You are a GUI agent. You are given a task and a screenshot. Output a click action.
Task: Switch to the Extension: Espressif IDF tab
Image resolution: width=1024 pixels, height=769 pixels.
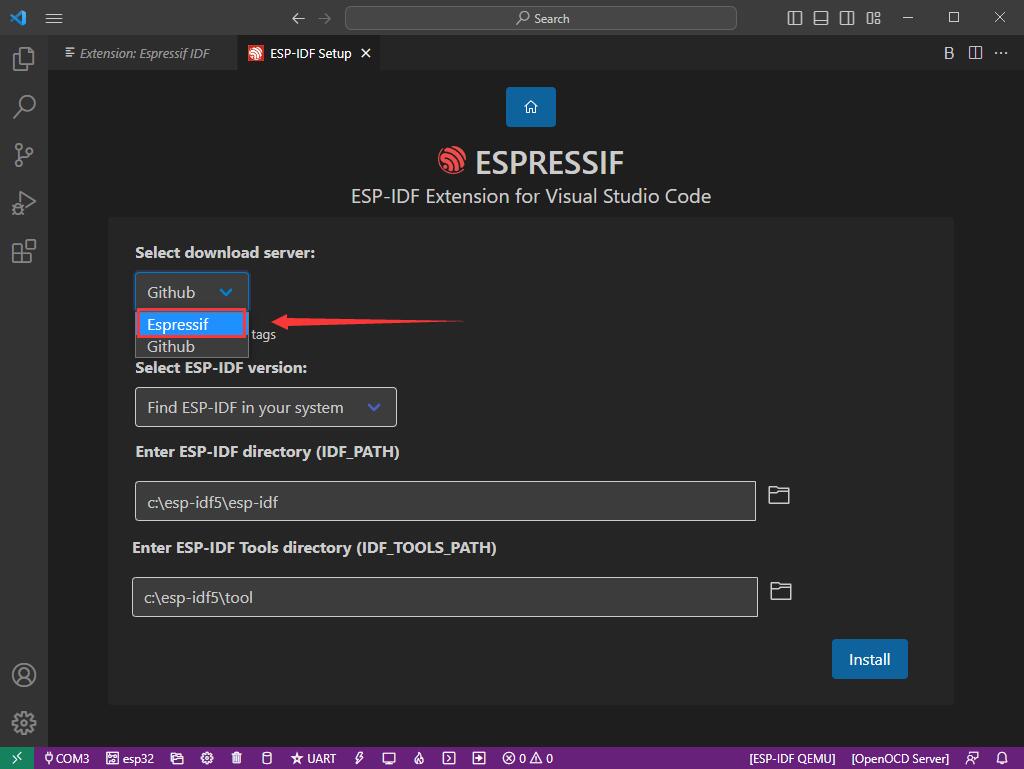[138, 53]
